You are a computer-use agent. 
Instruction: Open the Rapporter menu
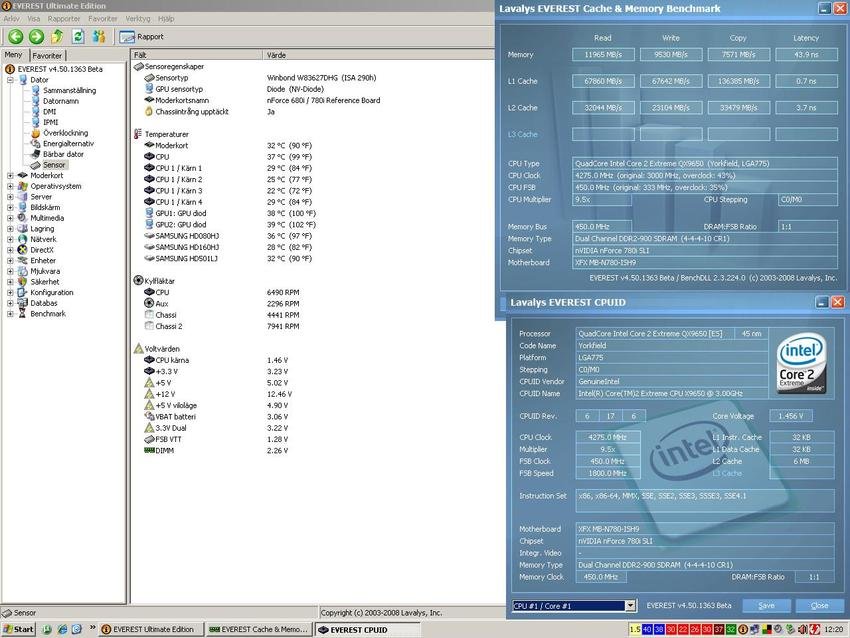click(64, 18)
